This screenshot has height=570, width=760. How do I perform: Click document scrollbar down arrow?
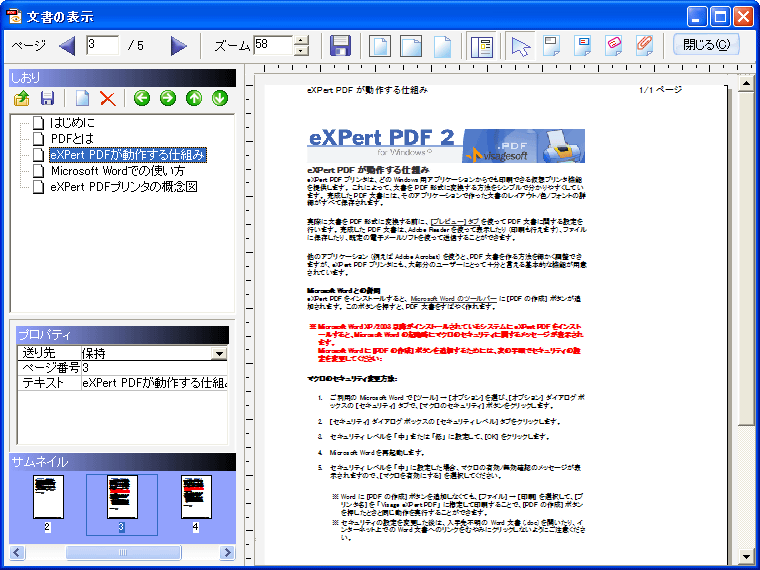click(x=746, y=557)
